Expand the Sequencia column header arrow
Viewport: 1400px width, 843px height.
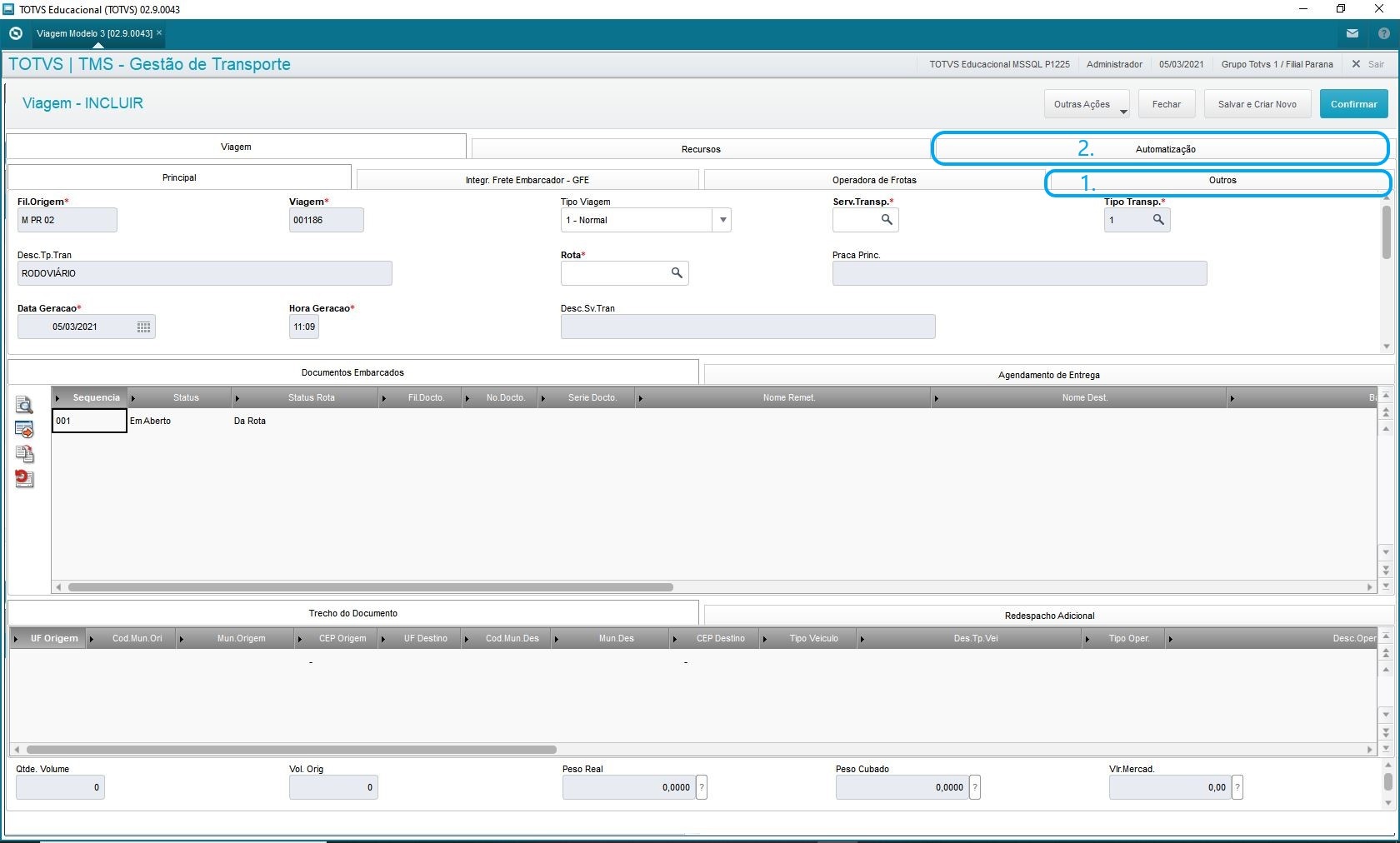point(57,398)
